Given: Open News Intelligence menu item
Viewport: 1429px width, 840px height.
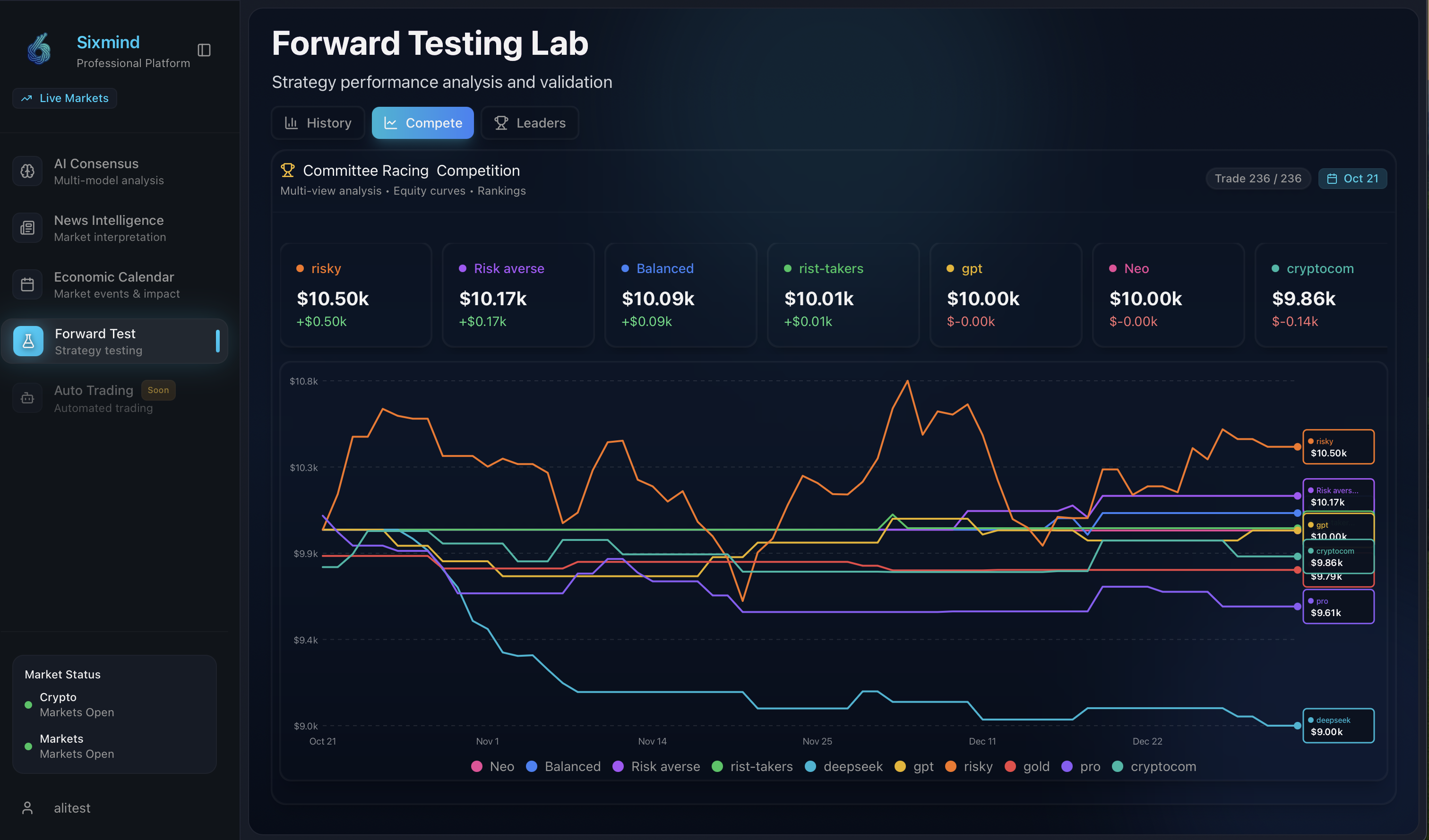Looking at the screenshot, I should [x=114, y=228].
